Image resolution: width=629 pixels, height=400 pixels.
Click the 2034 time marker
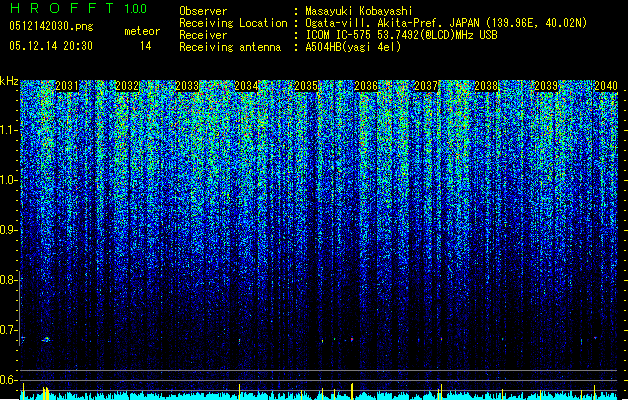[246, 86]
